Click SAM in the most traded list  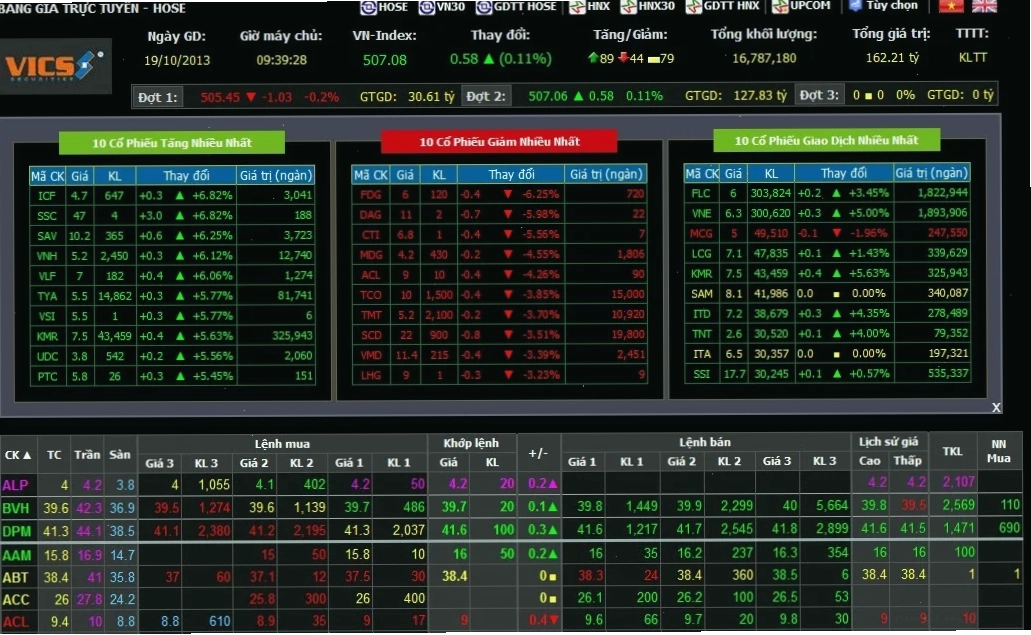[702, 294]
